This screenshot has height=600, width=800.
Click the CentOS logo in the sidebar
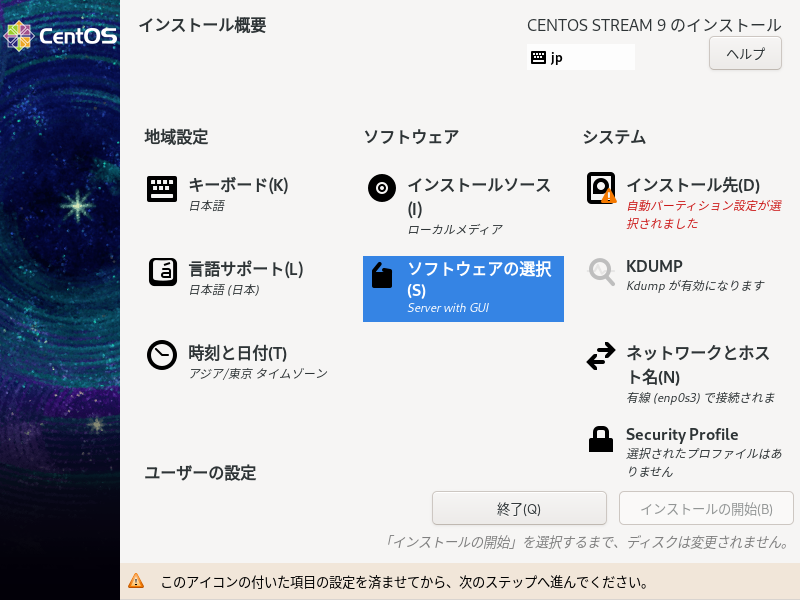[60, 36]
